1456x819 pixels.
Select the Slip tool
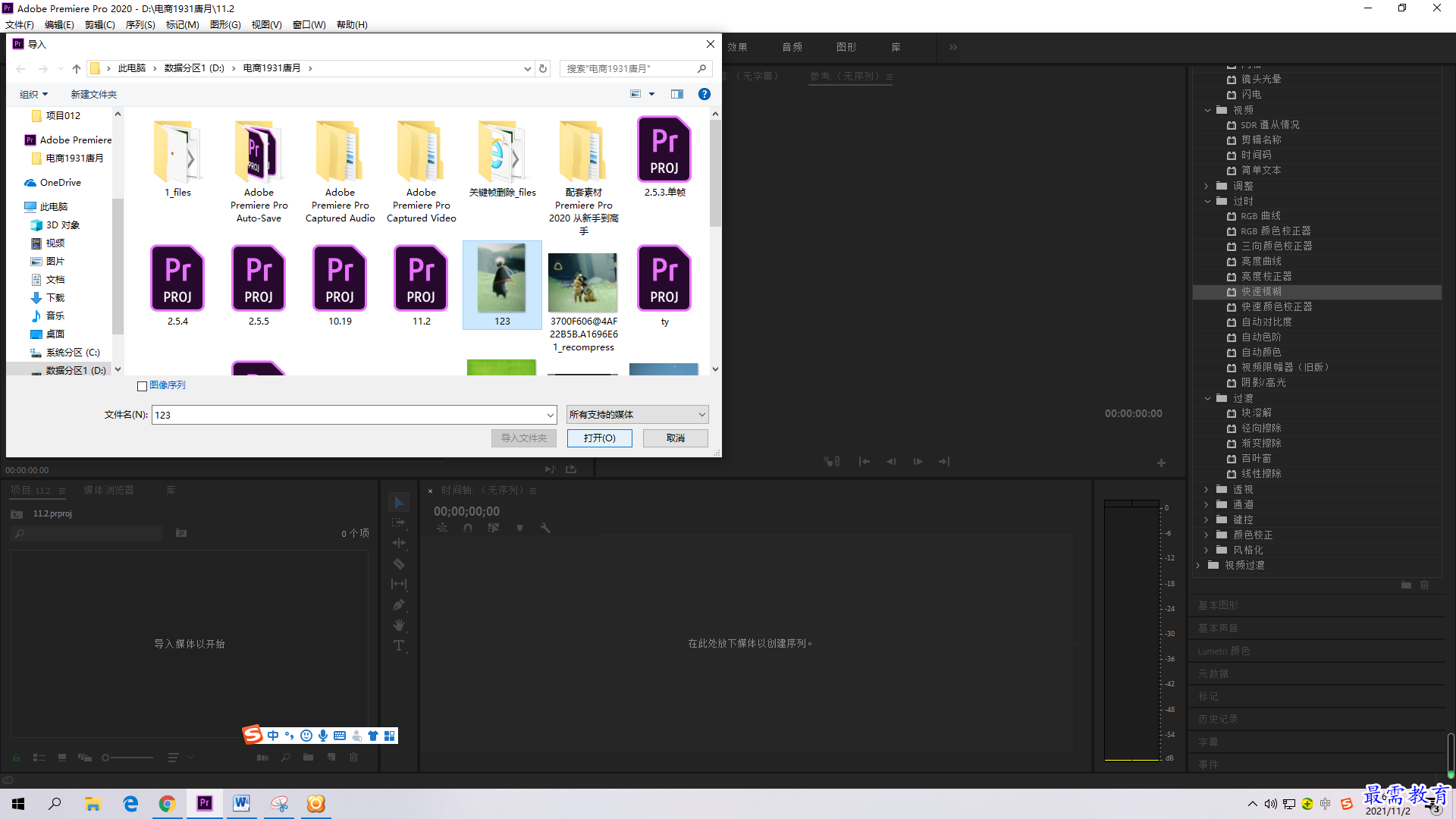coord(399,584)
